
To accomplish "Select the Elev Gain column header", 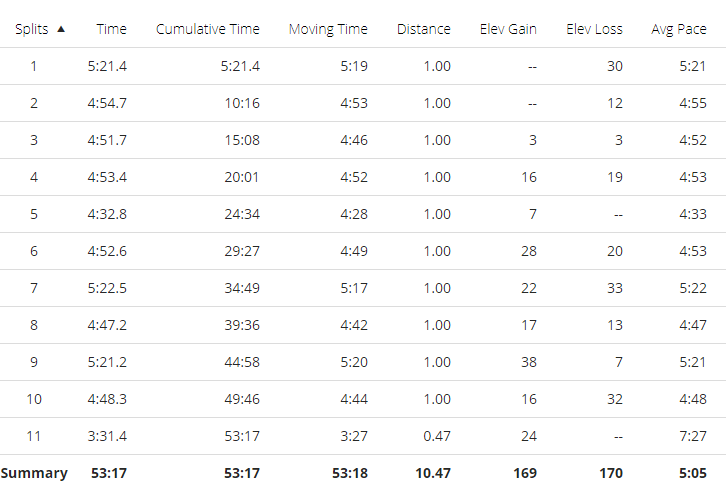I will 508,29.
